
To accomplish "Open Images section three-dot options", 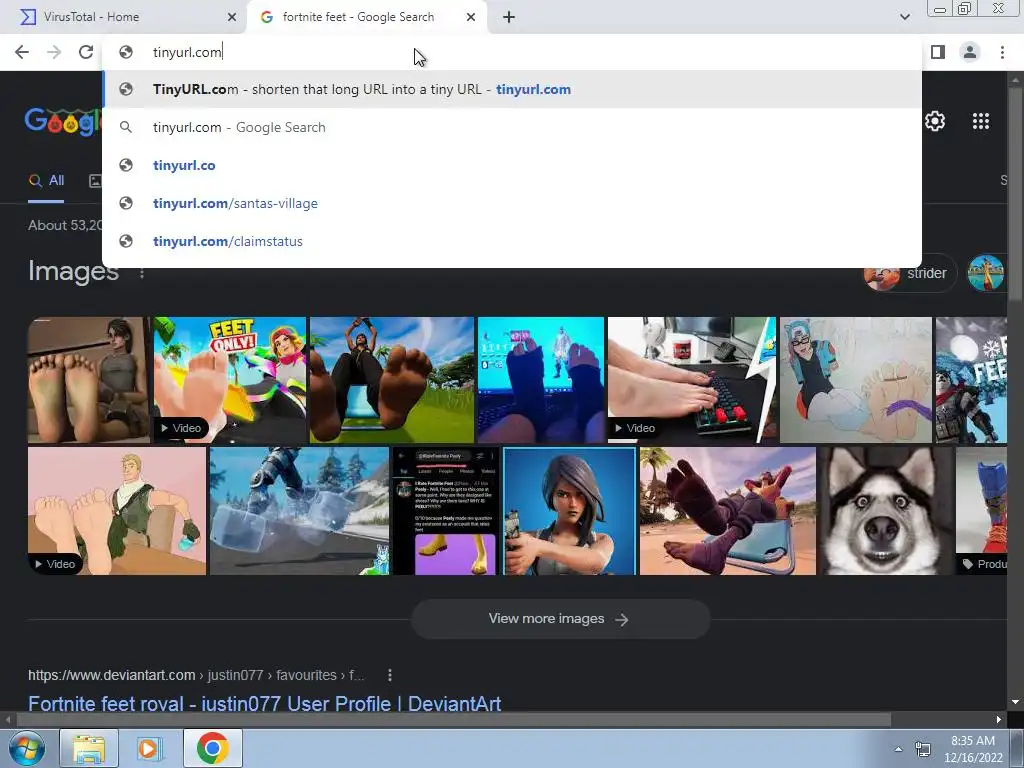I will [142, 273].
